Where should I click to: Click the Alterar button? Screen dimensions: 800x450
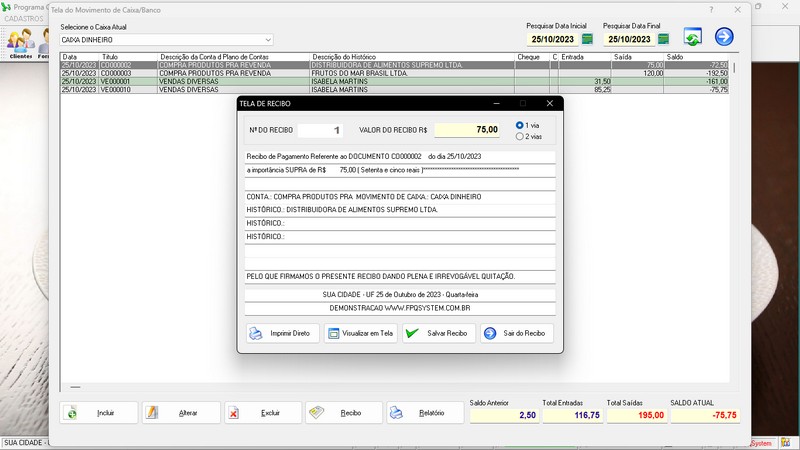(x=181, y=413)
